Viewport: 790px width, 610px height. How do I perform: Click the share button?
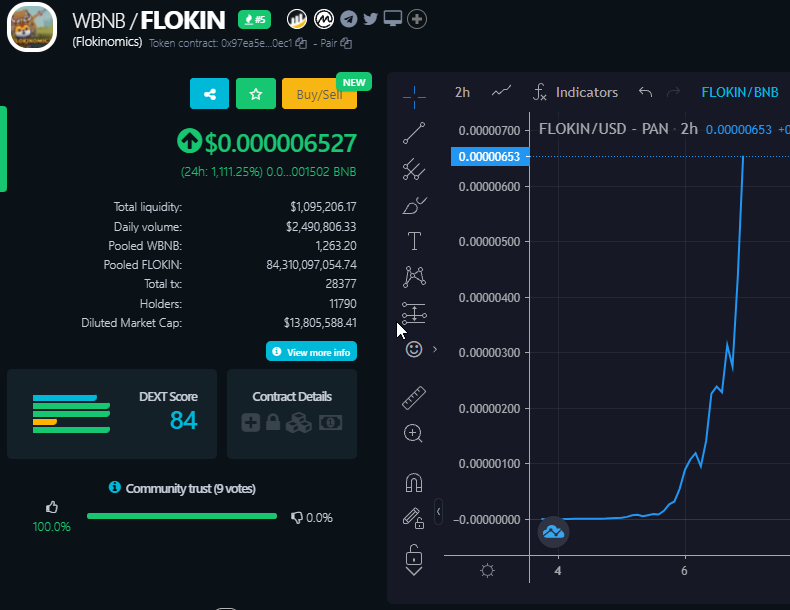pyautogui.click(x=210, y=94)
